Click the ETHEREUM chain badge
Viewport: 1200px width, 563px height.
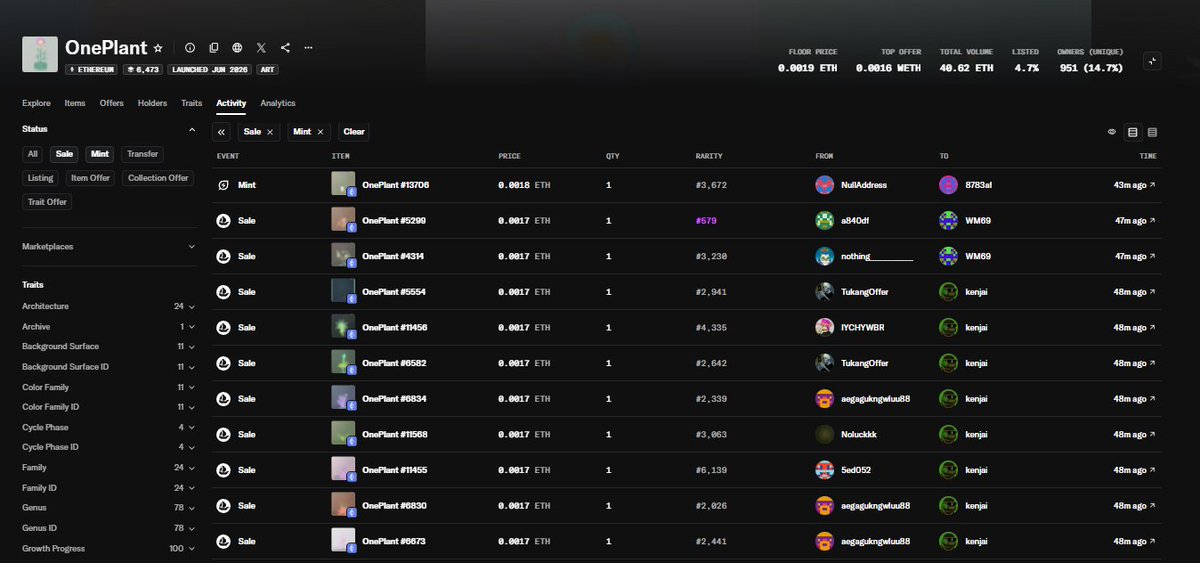91,70
